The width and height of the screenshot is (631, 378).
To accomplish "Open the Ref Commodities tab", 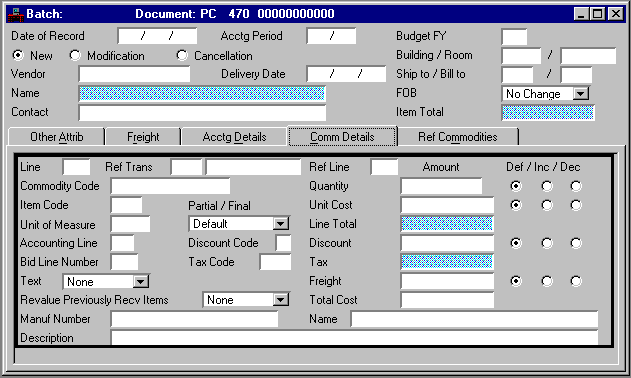I will tap(458, 137).
